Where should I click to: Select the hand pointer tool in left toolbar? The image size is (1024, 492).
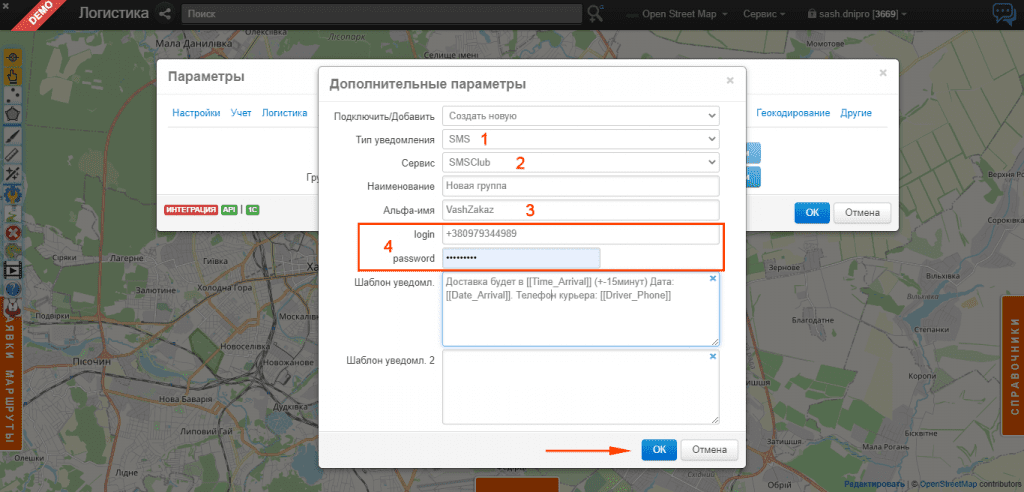[12, 77]
